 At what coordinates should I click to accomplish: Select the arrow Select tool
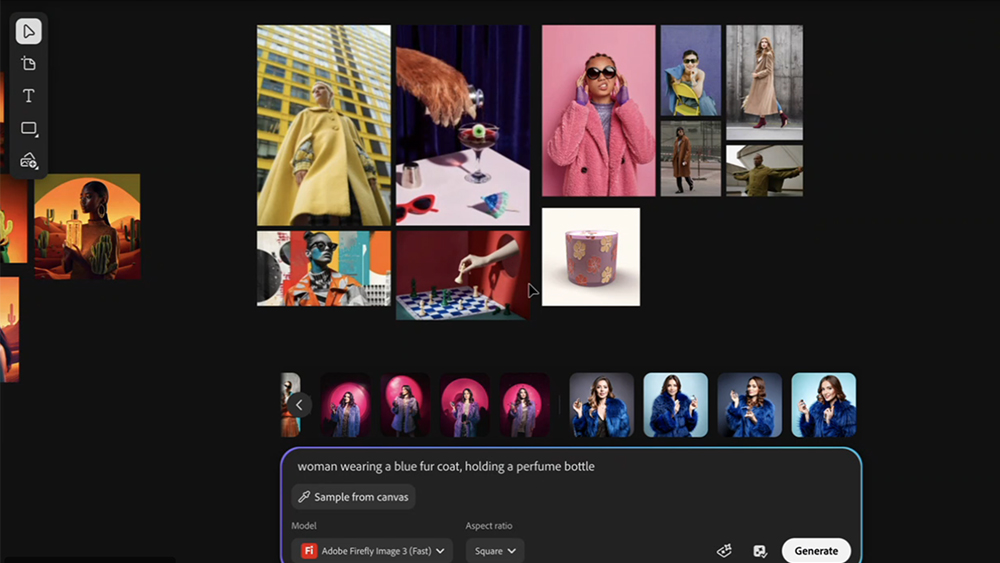[x=29, y=31]
